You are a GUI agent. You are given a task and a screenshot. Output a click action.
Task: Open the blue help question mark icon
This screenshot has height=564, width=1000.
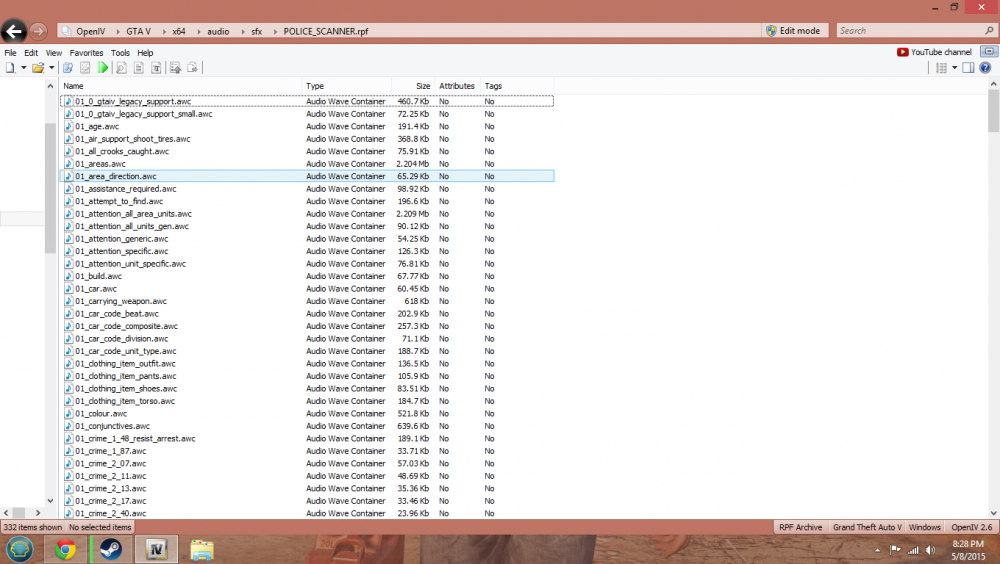click(985, 68)
